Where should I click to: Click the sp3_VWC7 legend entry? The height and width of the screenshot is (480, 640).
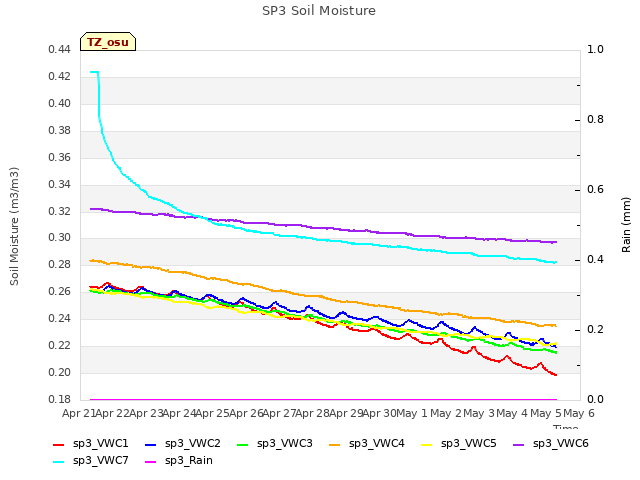pyautogui.click(x=91, y=461)
